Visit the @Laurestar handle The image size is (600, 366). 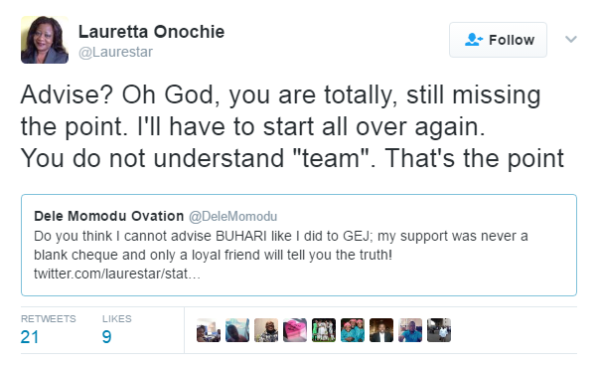tap(116, 52)
